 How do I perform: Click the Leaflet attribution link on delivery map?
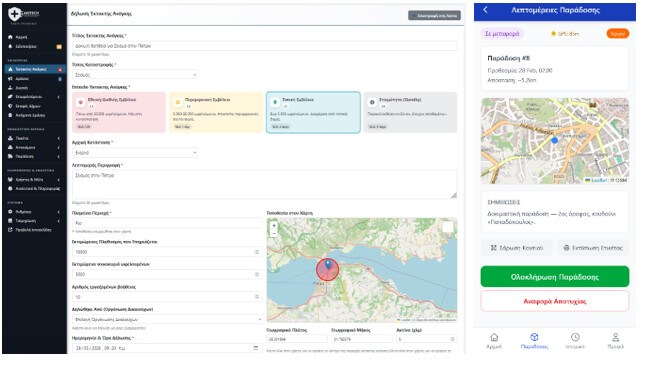point(596,180)
